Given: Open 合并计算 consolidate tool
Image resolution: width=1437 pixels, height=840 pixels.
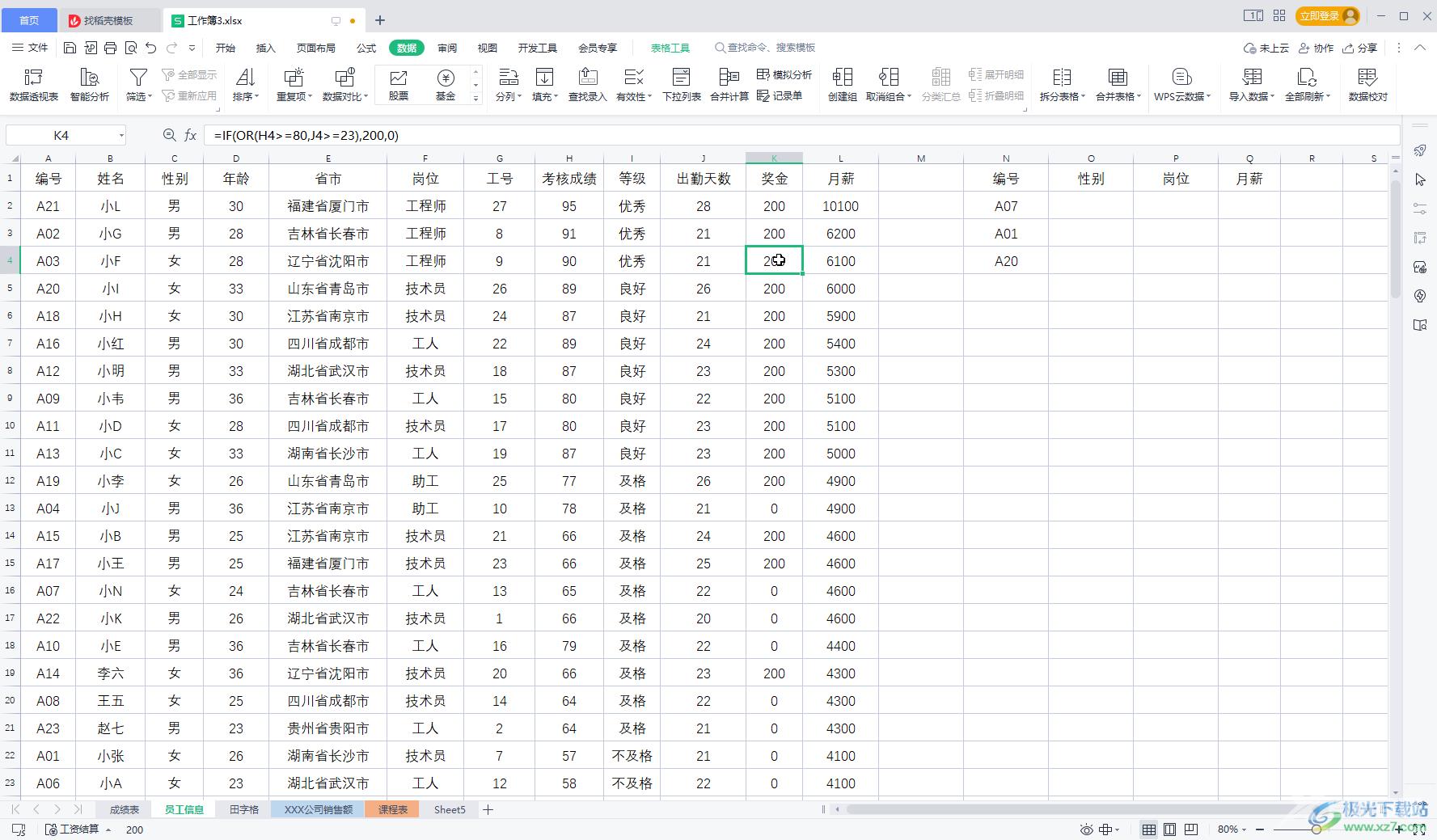Looking at the screenshot, I should (x=729, y=85).
